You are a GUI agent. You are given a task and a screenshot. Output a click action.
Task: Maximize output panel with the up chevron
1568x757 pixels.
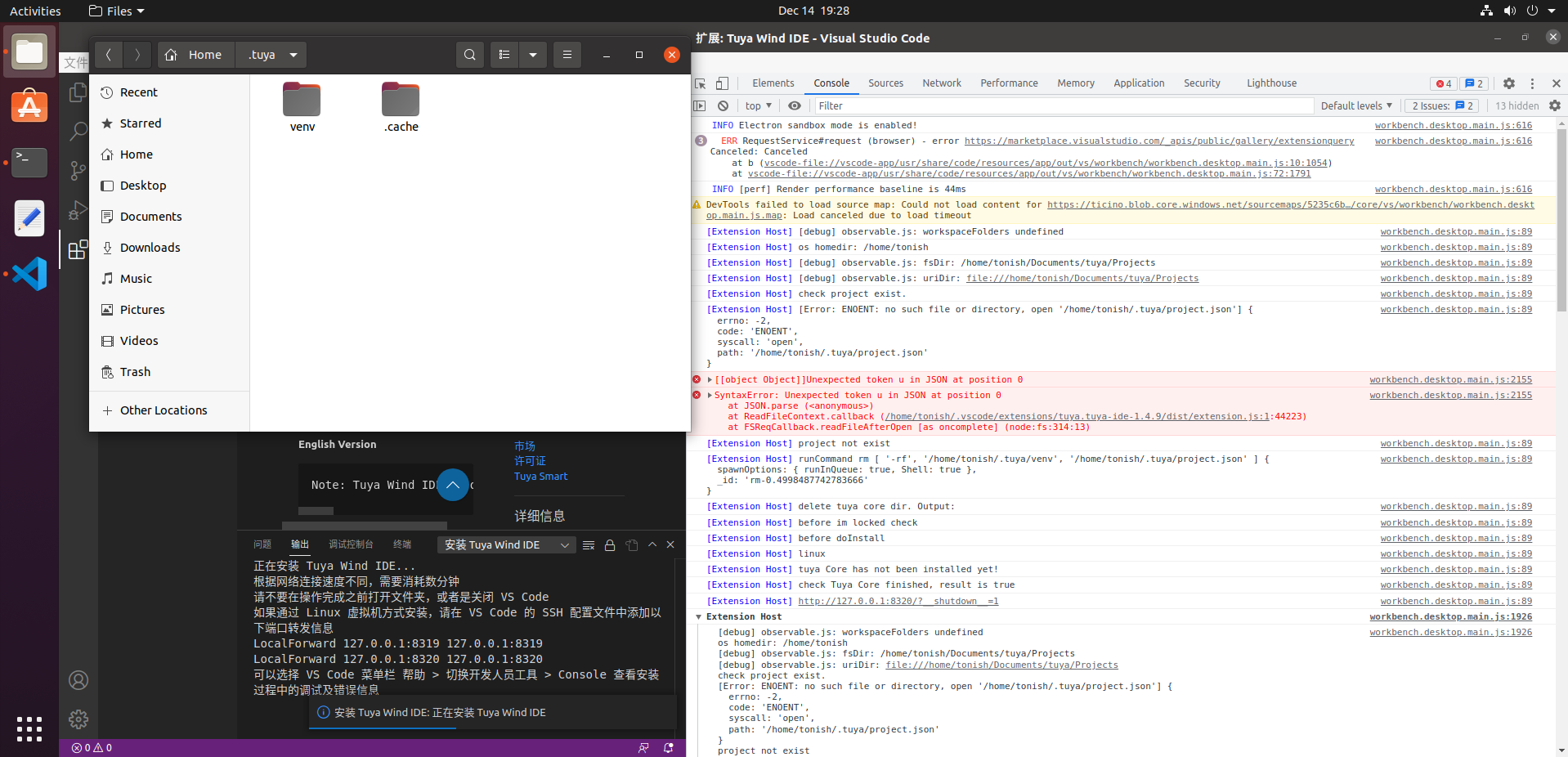point(652,544)
